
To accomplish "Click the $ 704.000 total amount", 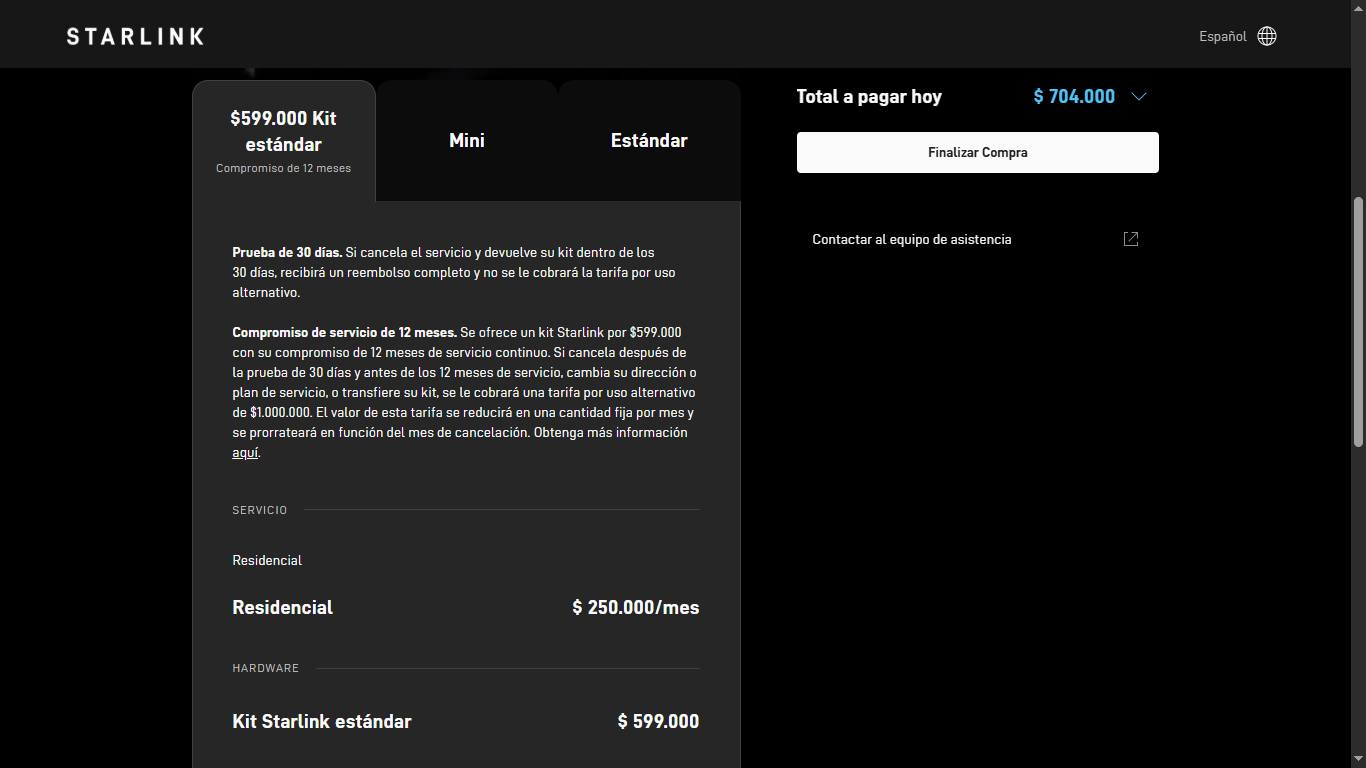I will click(1074, 96).
